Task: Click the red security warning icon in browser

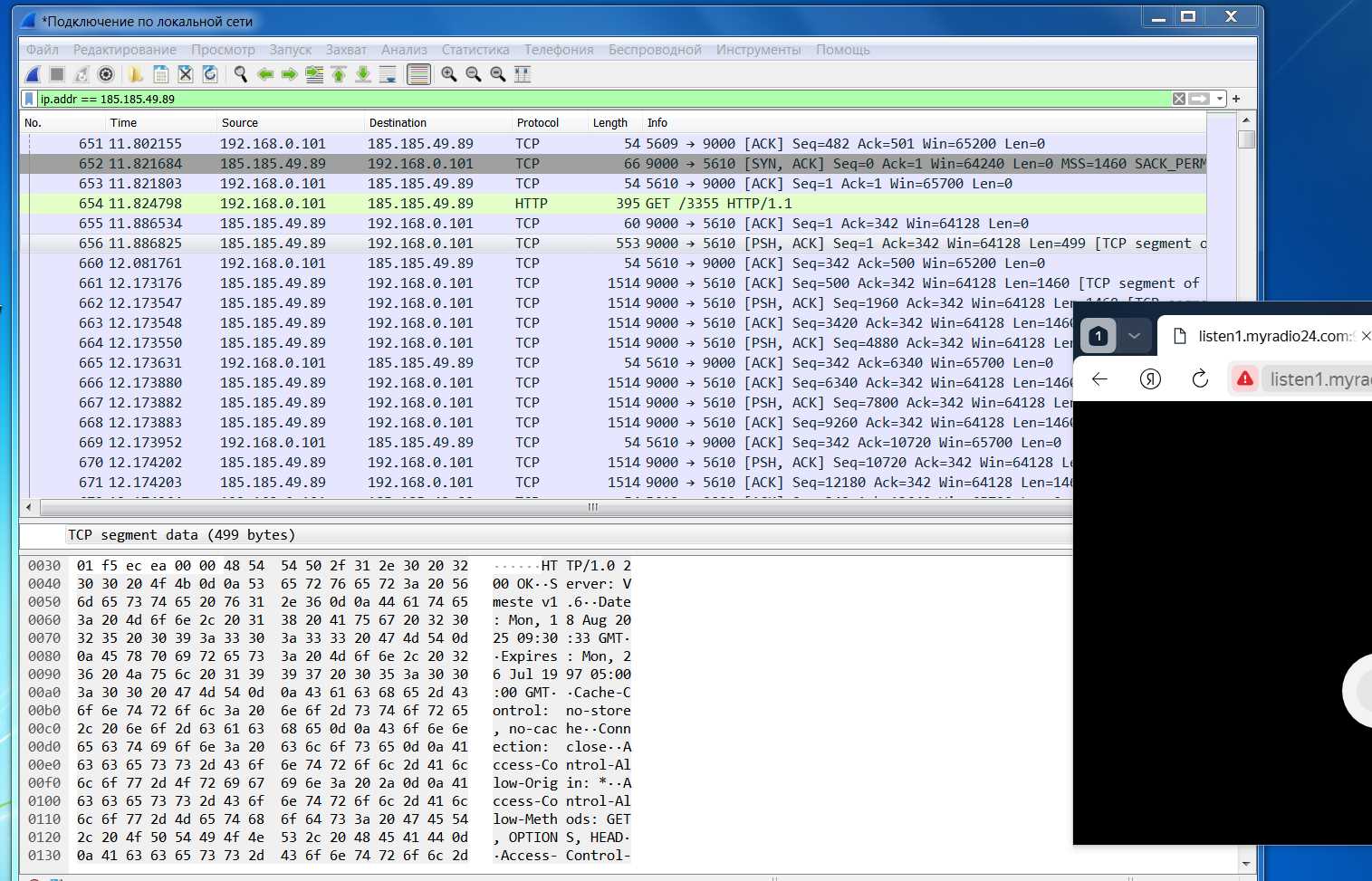Action: click(x=1245, y=379)
